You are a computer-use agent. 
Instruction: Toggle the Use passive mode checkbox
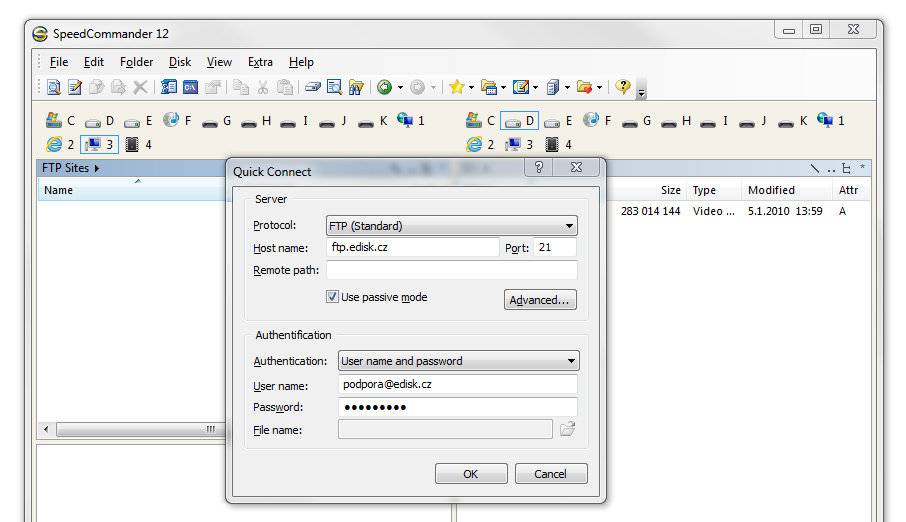pos(333,297)
